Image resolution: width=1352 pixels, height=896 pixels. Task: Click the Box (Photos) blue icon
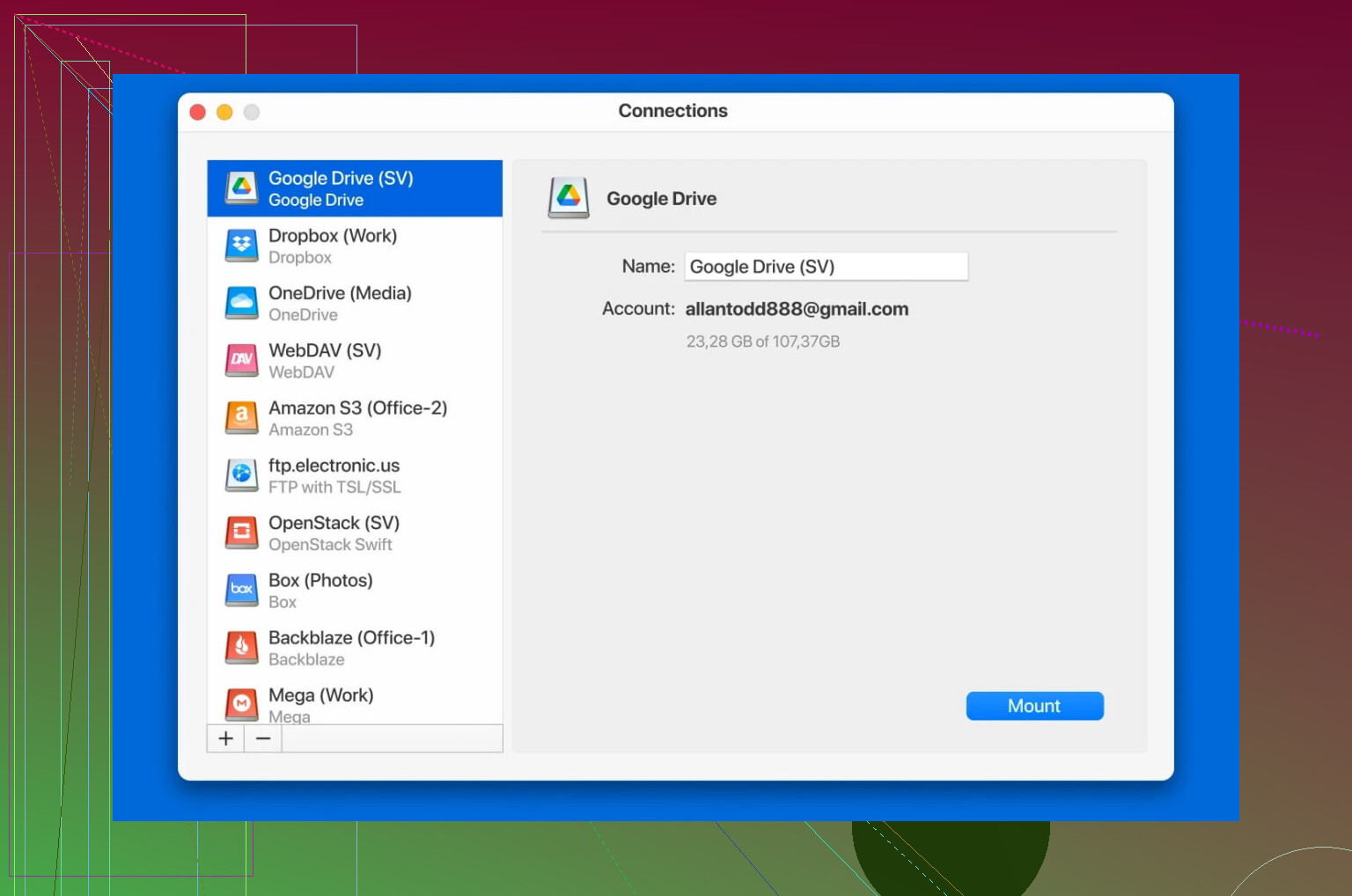tap(241, 590)
